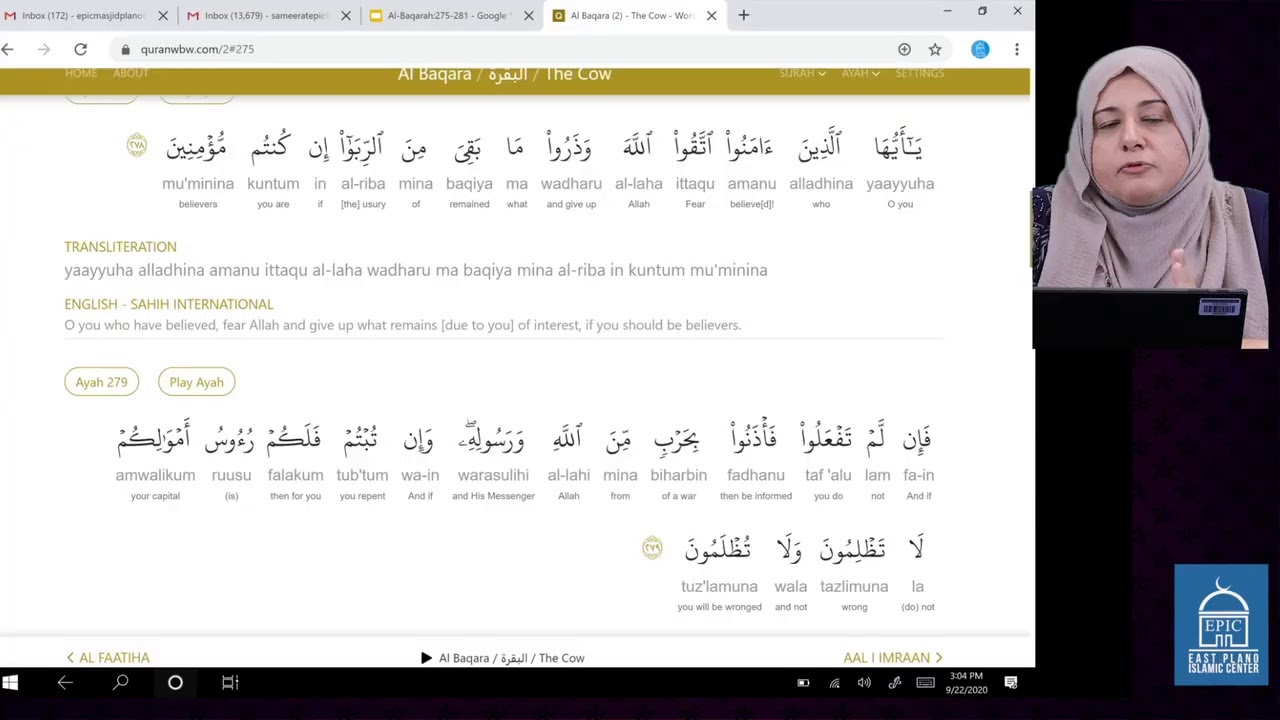Open the Windows Start menu
This screenshot has height=720, width=1280.
pyautogui.click(x=10, y=682)
